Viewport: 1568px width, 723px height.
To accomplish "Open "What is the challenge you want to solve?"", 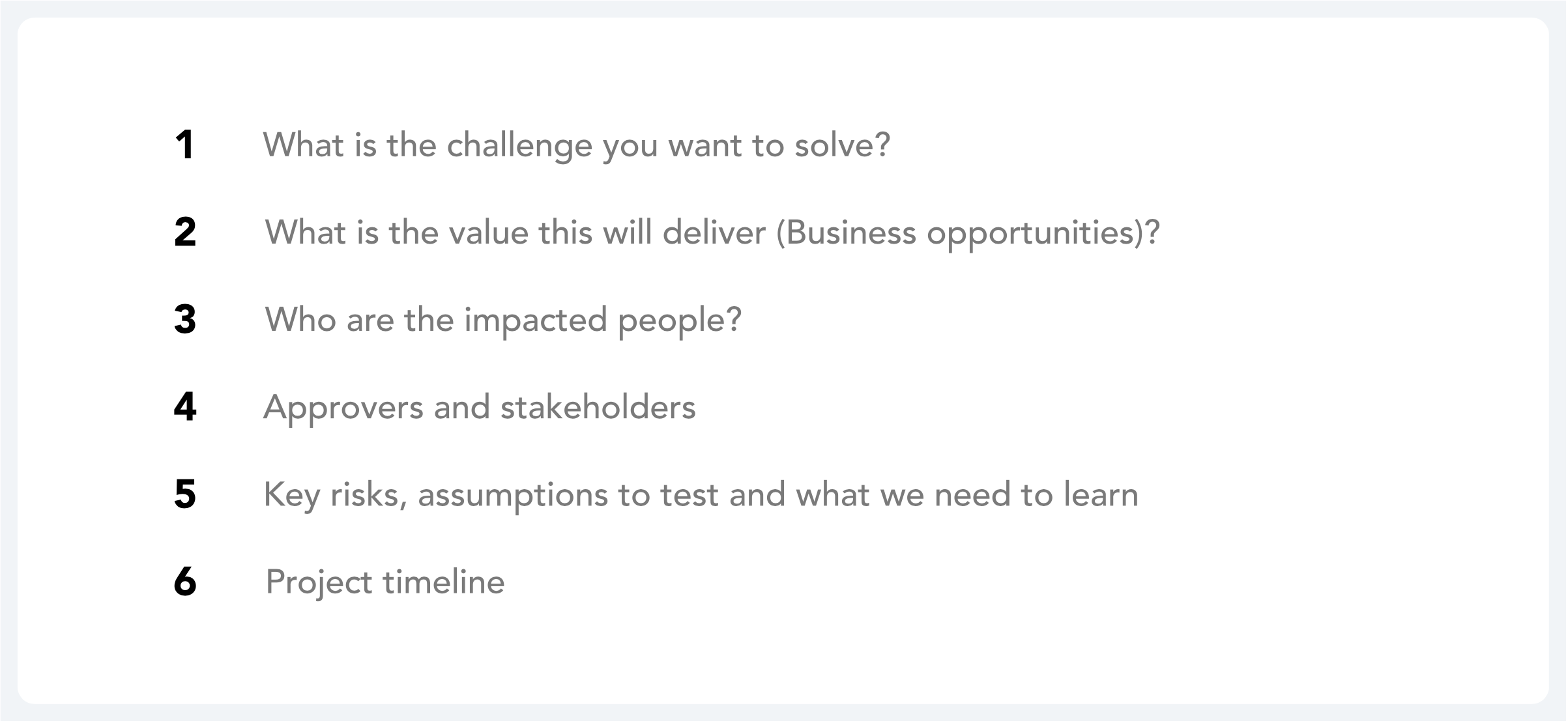I will [x=576, y=146].
